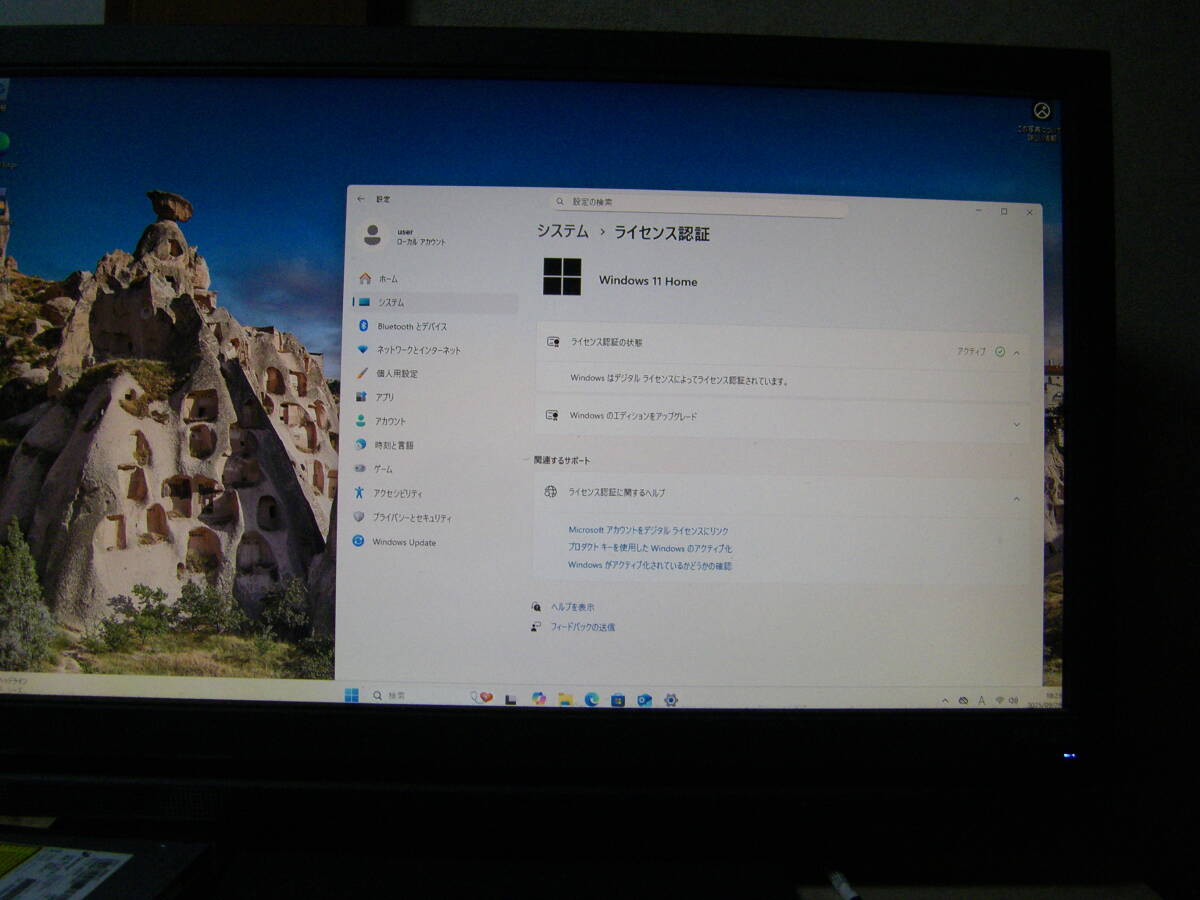Open the user local account profile

(x=405, y=236)
